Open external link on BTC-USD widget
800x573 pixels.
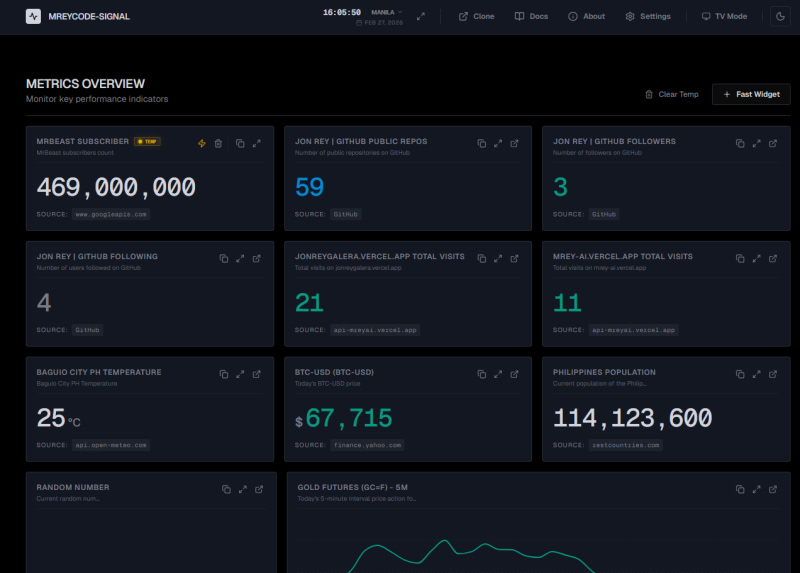coord(515,373)
